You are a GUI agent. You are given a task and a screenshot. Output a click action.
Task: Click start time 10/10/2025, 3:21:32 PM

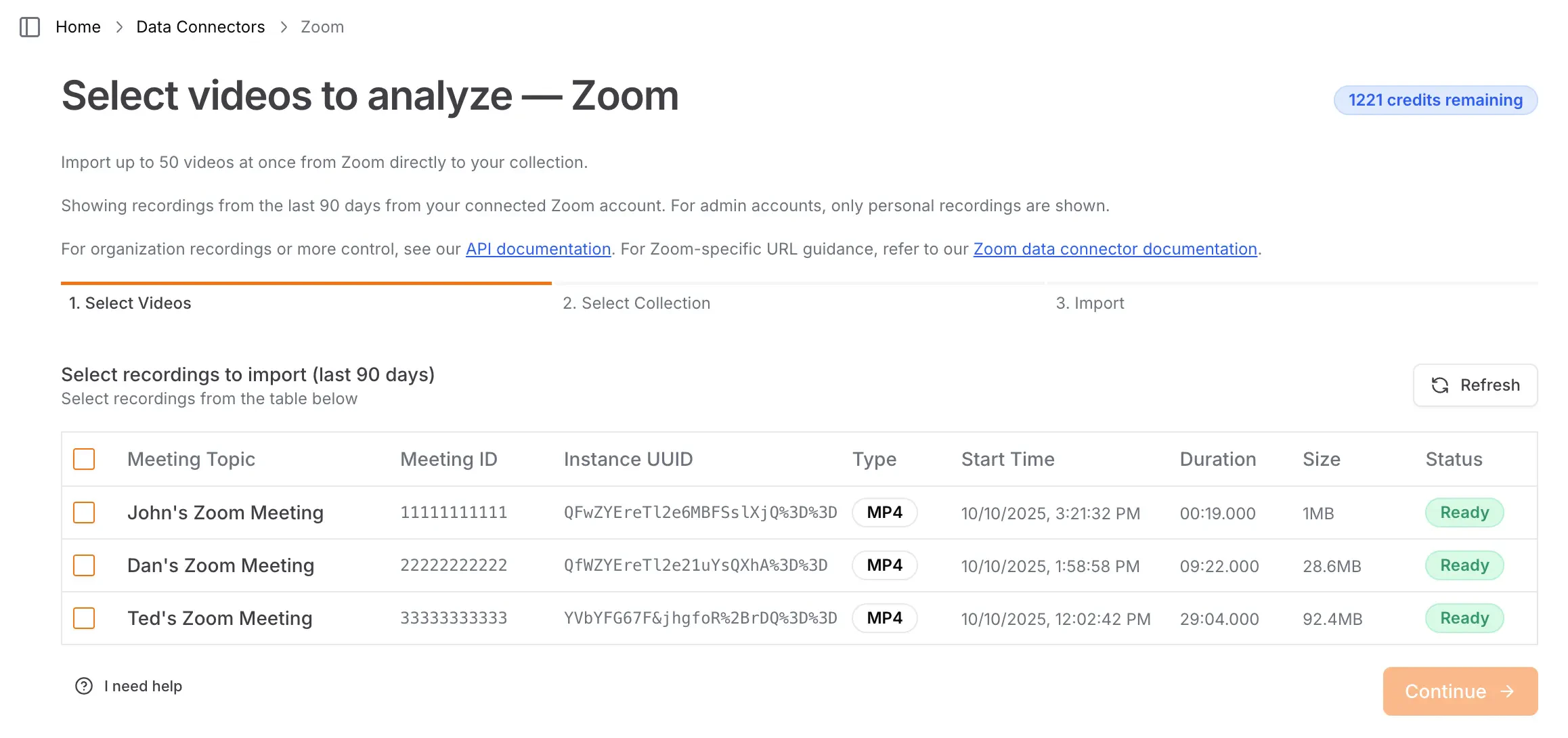(1051, 514)
